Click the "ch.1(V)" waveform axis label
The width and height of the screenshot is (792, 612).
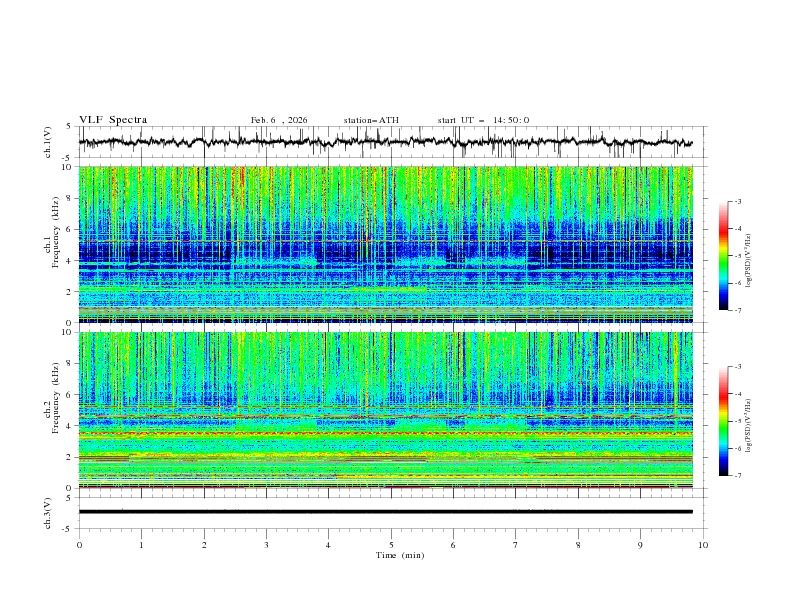[x=48, y=142]
